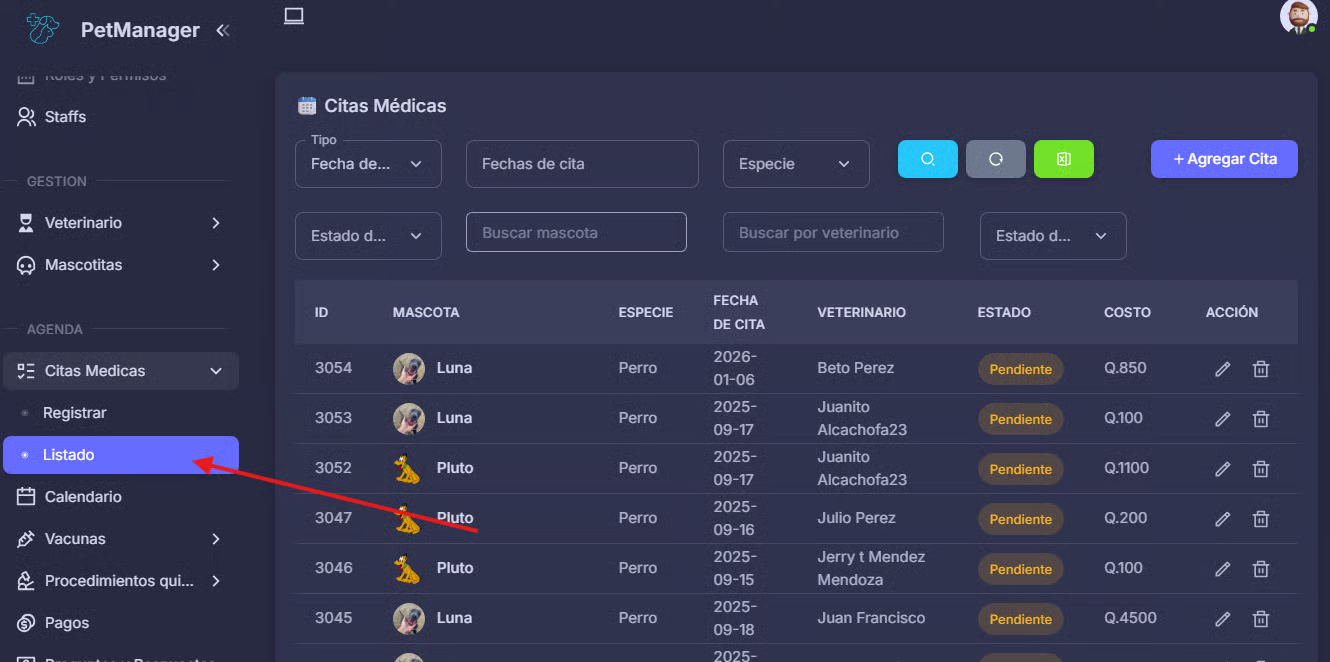The image size is (1330, 662).
Task: Click the gray refresh filters icon
Action: (995, 159)
